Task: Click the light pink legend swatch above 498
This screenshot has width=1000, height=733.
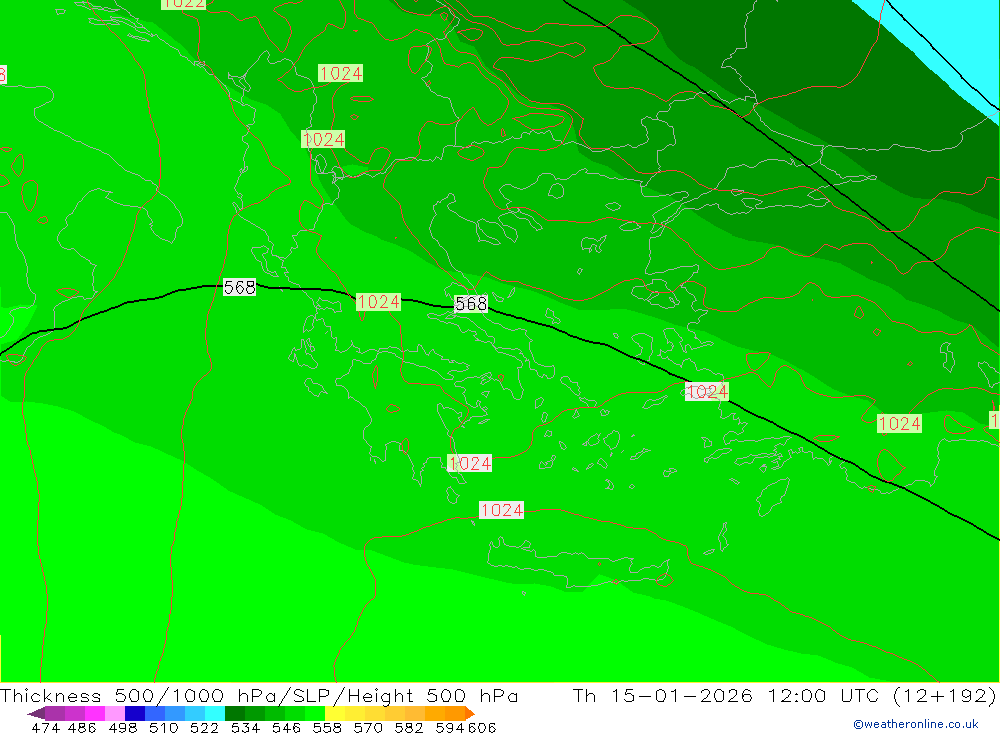Action: pos(114,713)
